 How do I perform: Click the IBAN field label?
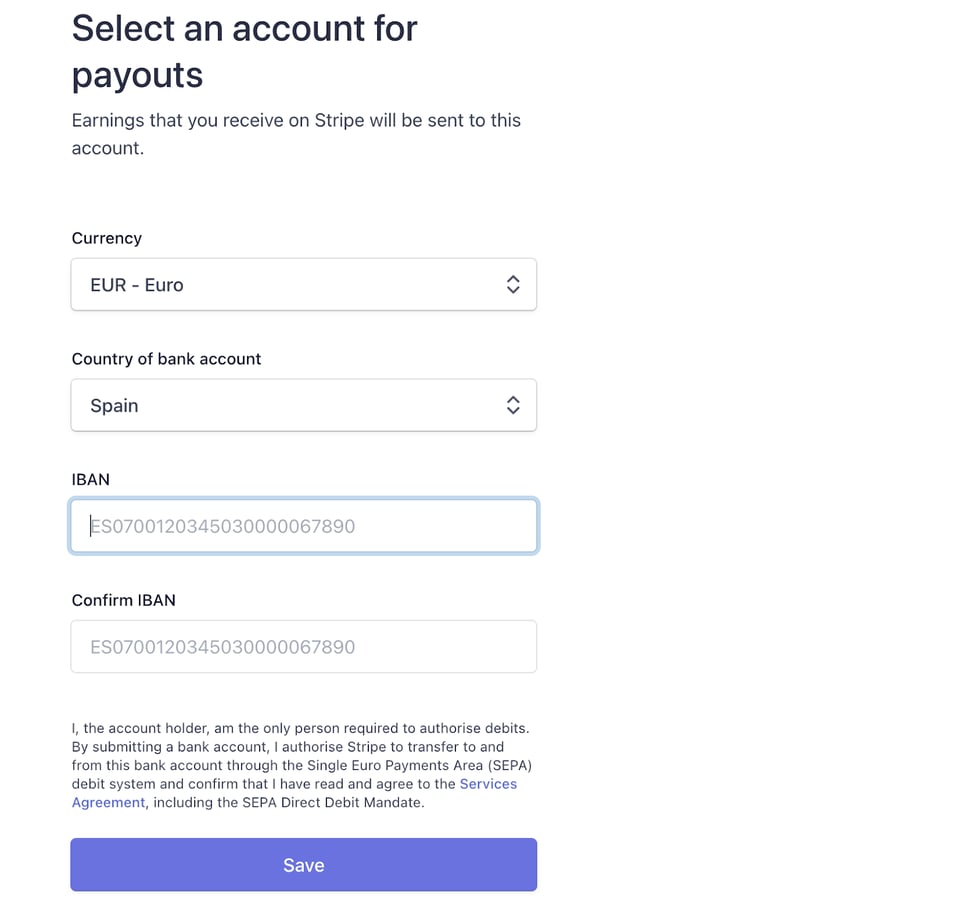[91, 480]
